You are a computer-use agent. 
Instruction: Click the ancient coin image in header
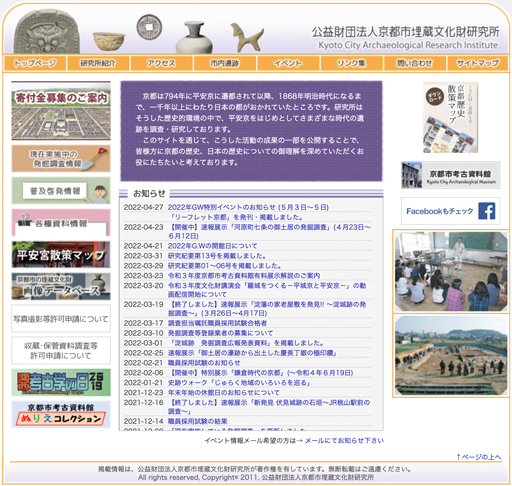tap(149, 27)
